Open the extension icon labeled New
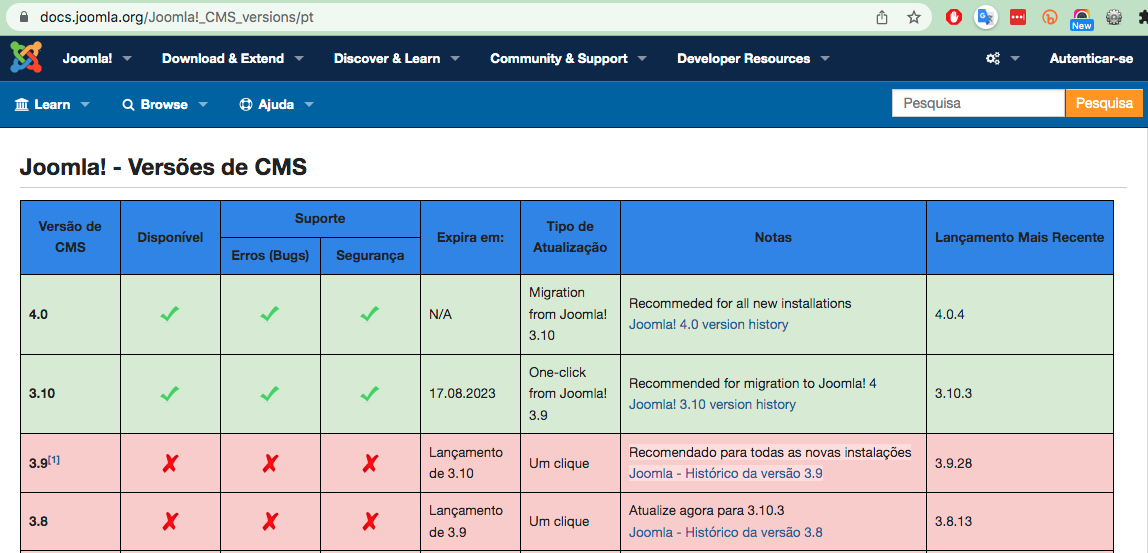 click(1081, 19)
